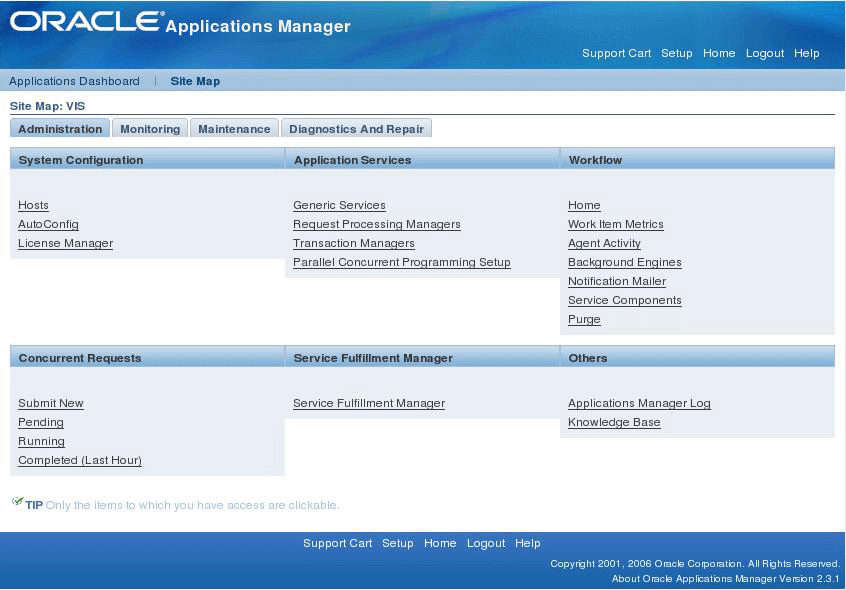The height and width of the screenshot is (590, 846).
Task: Submit New concurrent request
Action: (51, 403)
